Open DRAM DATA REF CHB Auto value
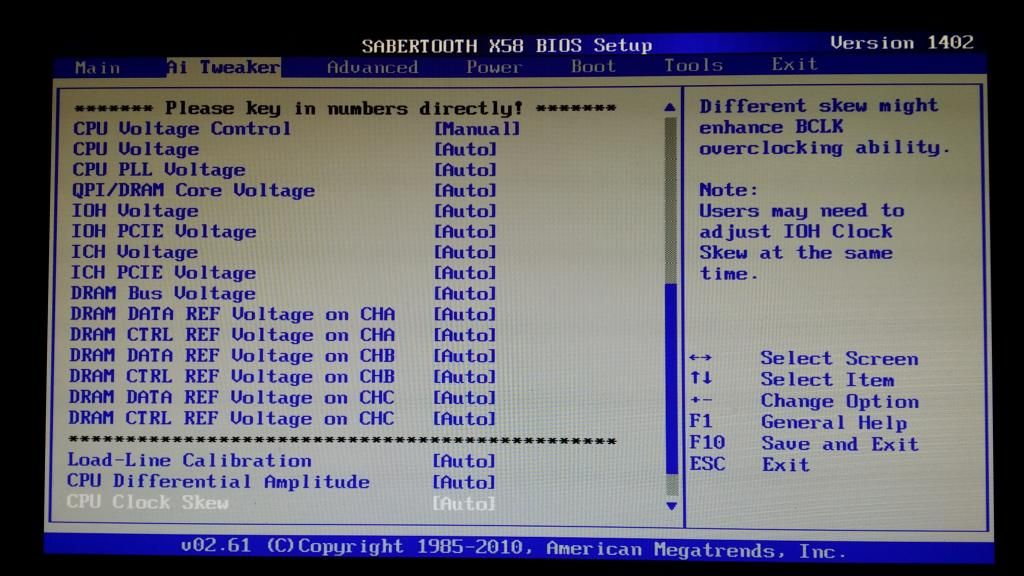Viewport: 1024px width, 576px height. tap(465, 356)
